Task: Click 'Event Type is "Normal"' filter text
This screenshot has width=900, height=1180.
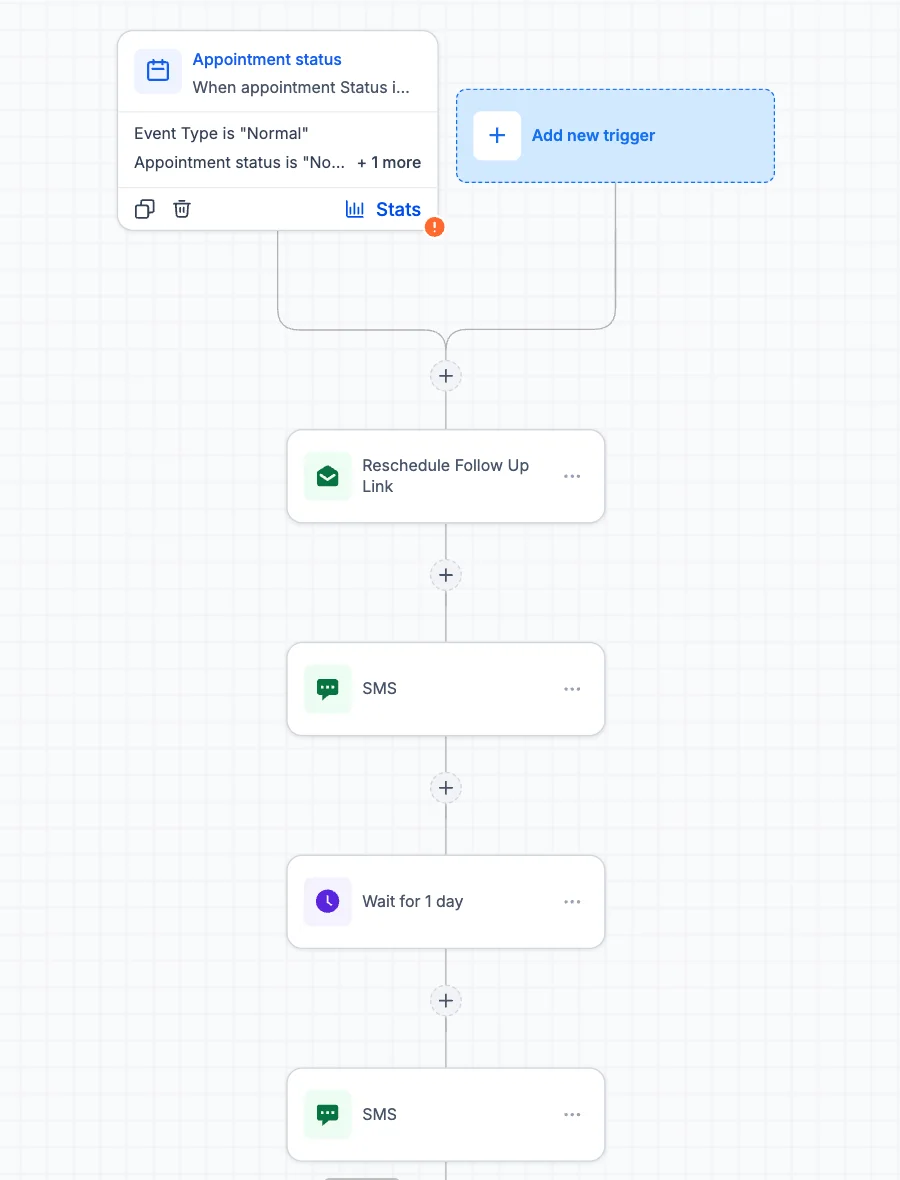Action: click(221, 133)
